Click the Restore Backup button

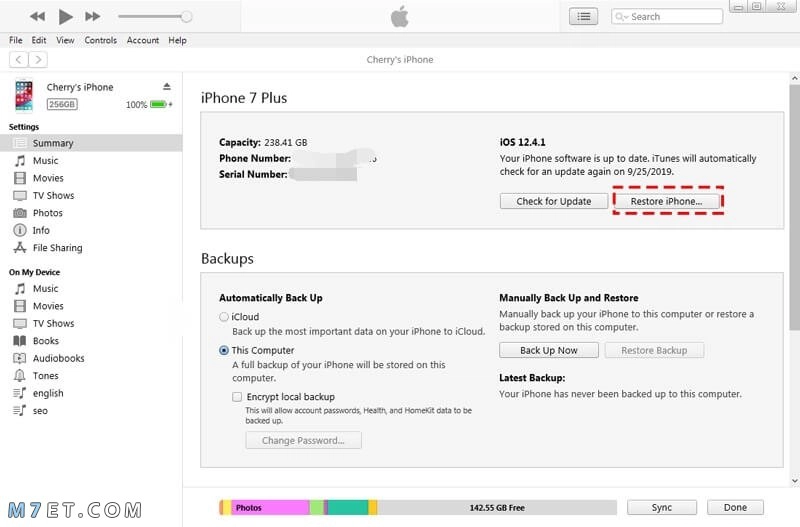click(654, 350)
